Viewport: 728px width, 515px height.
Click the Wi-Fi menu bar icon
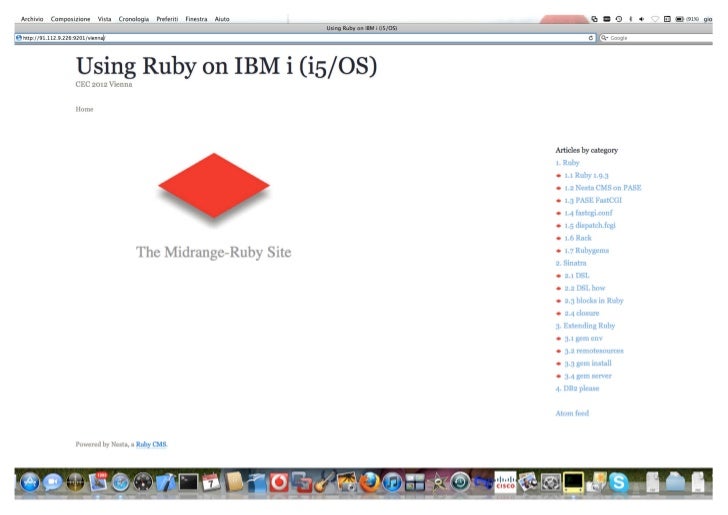[x=655, y=19]
